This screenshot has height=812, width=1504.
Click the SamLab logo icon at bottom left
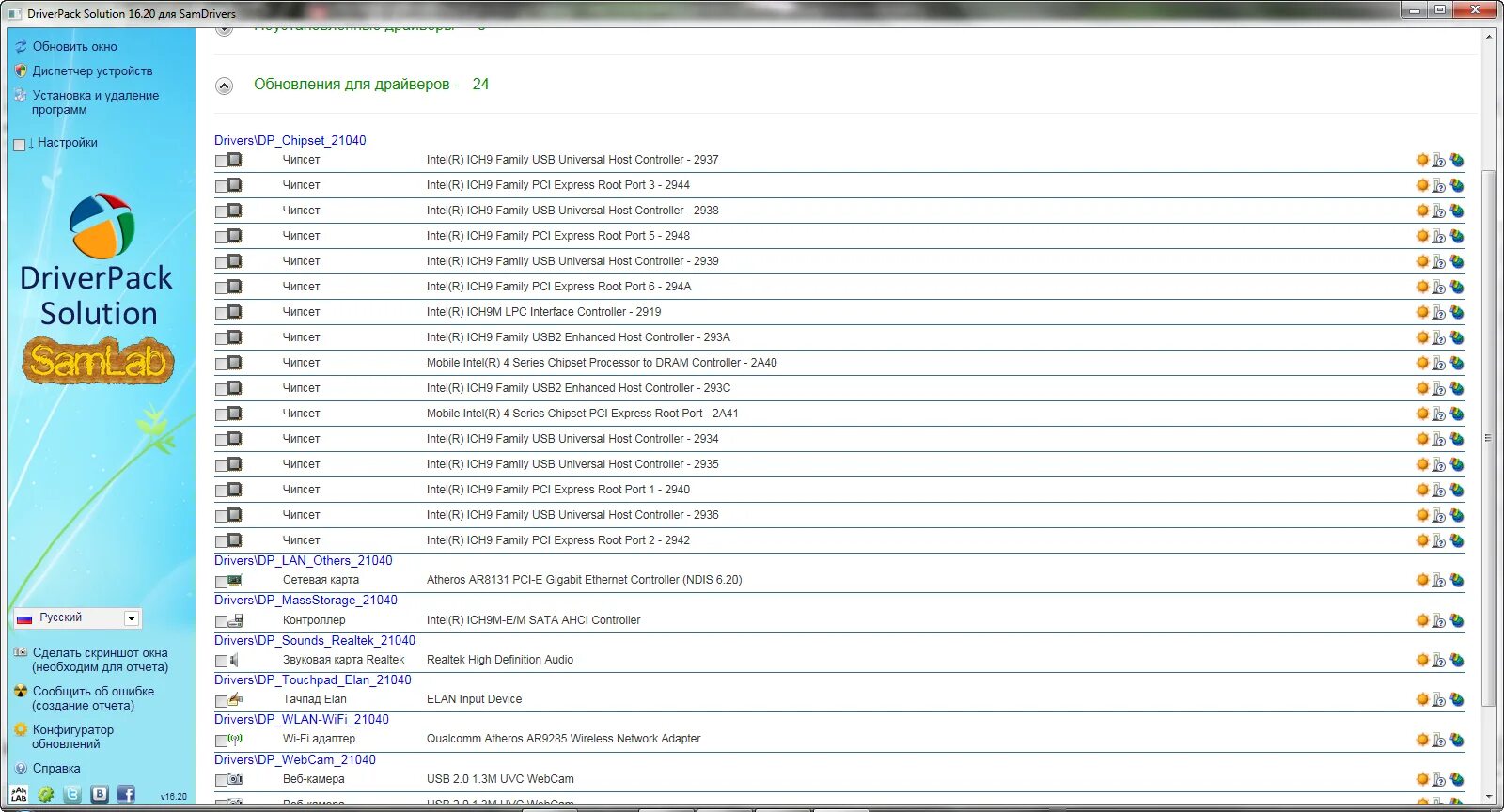pos(19,794)
